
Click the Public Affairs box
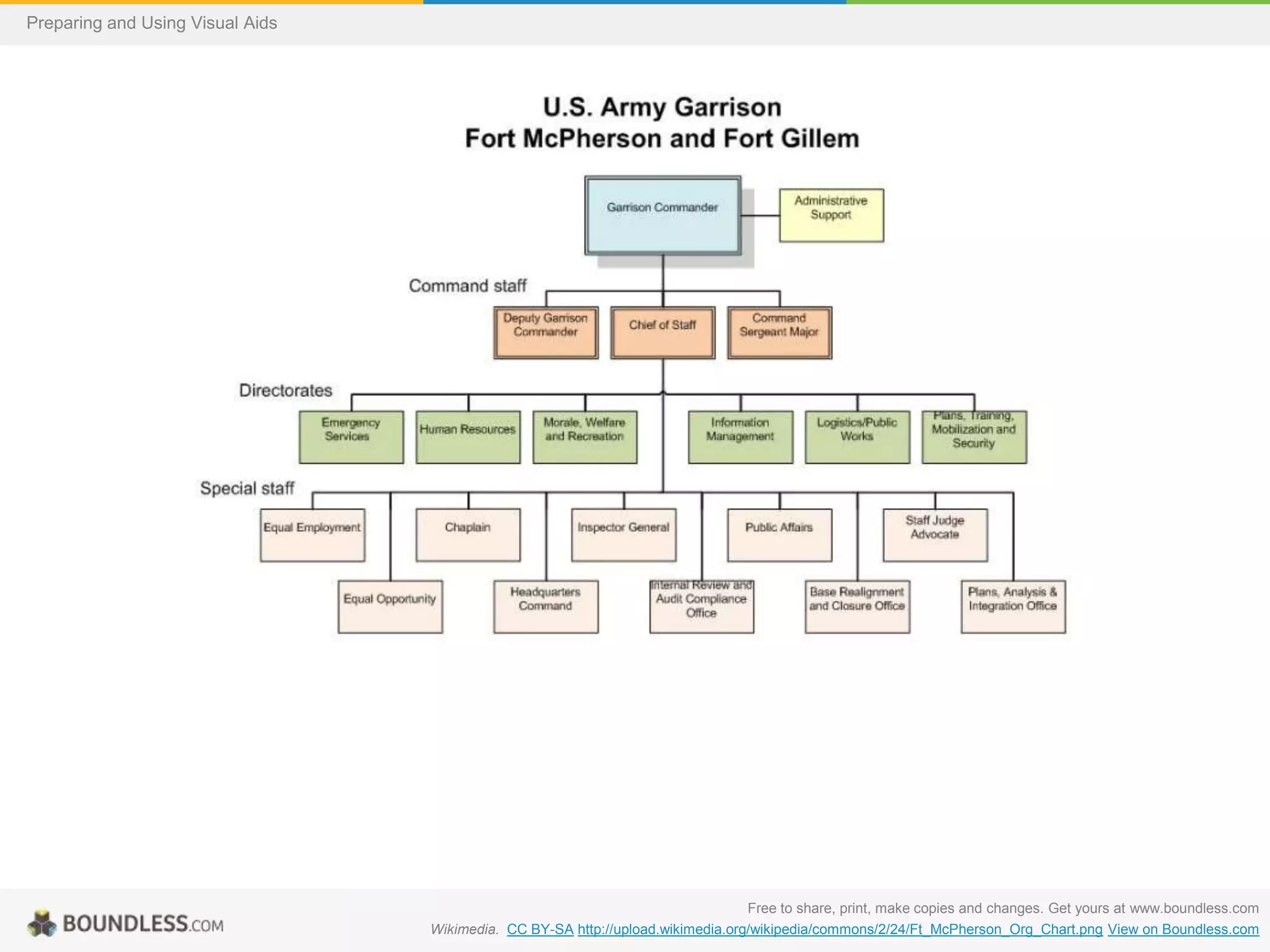point(779,535)
